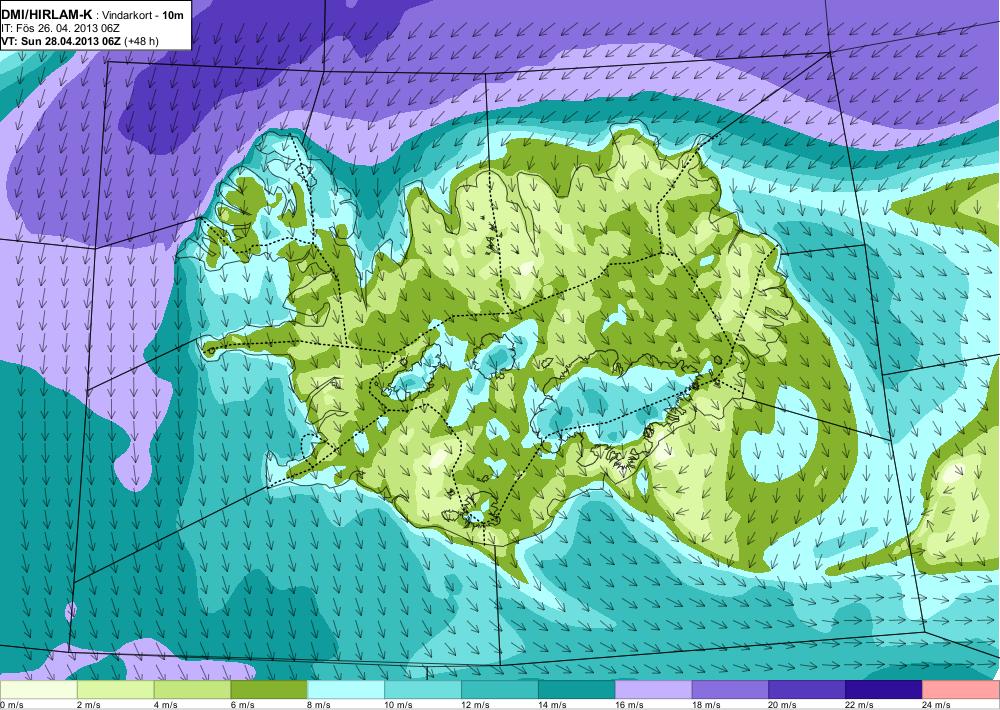
Task: Pick the teal 12–14 m/s legend swatch
Action: point(499,690)
